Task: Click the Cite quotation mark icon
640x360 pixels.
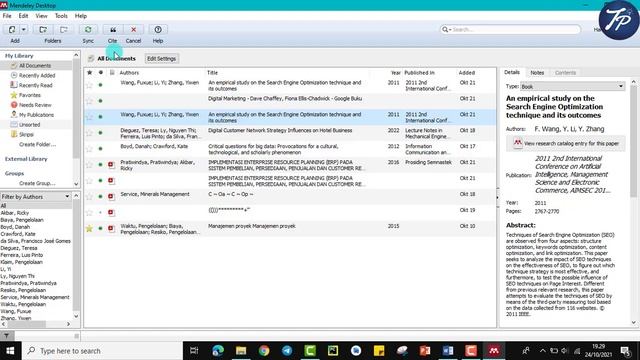Action: click(x=113, y=29)
